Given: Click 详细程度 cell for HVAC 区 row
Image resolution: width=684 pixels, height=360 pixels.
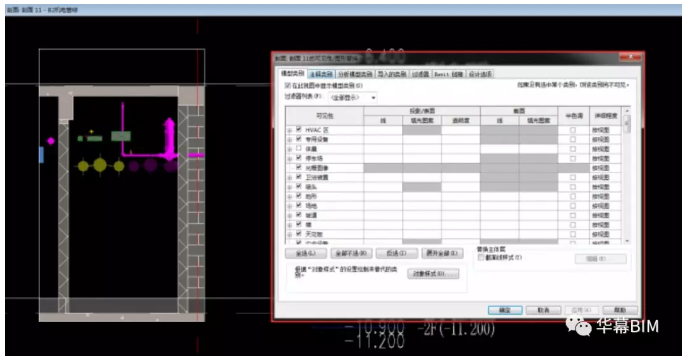Looking at the screenshot, I should (605, 130).
